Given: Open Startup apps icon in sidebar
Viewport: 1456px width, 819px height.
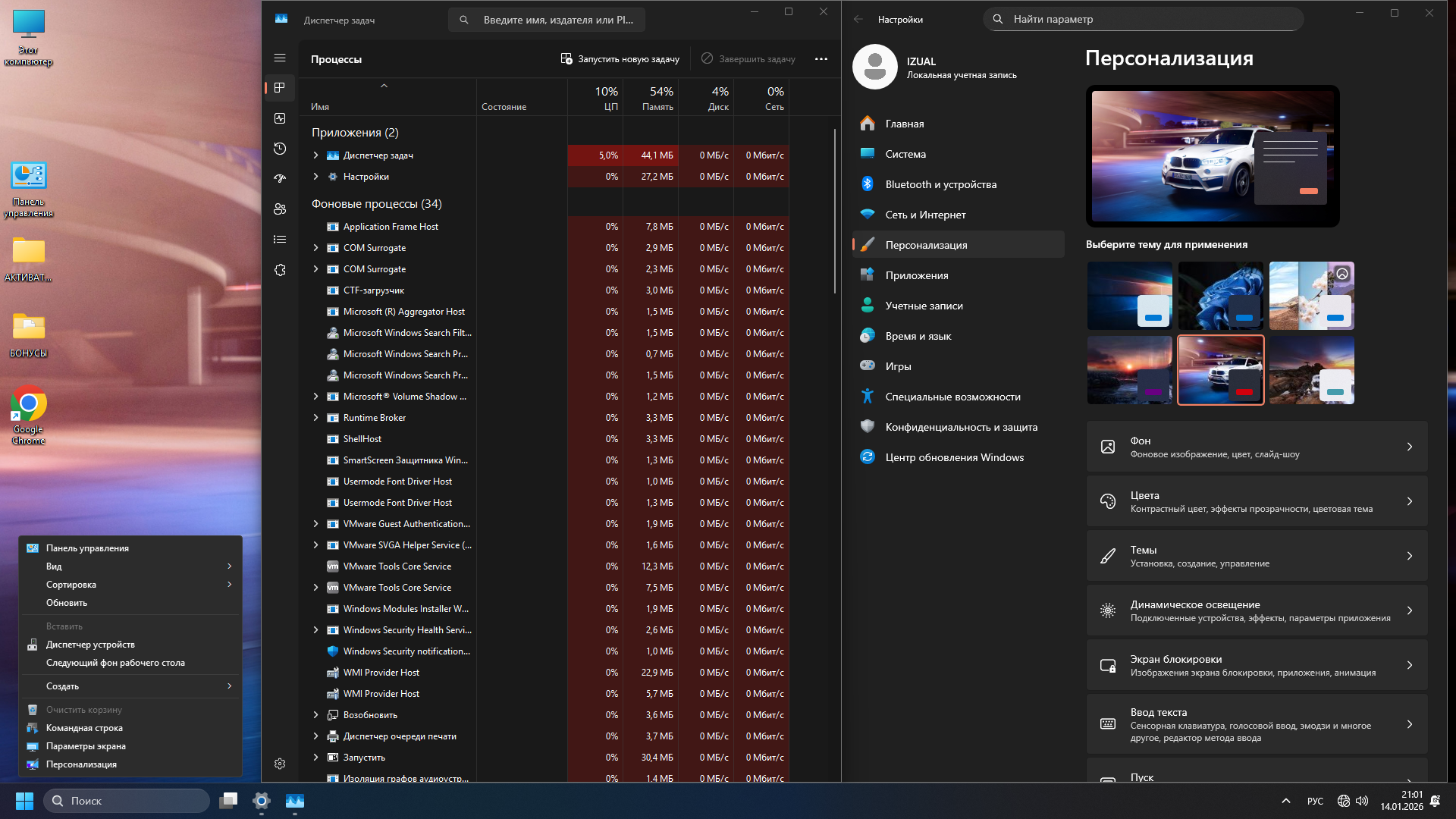Looking at the screenshot, I should [x=280, y=179].
